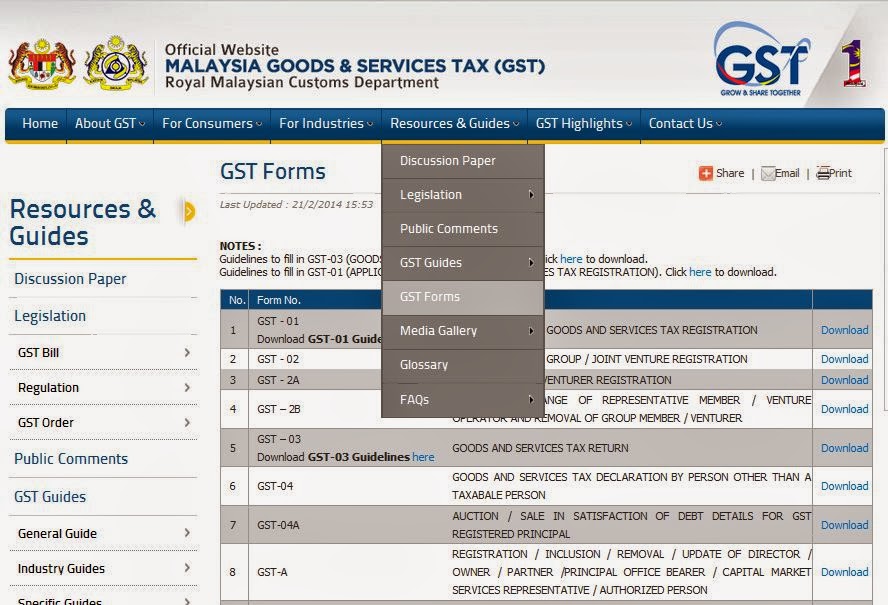Expand Regulation sidebar item
This screenshot has height=605, width=888.
click(104, 387)
